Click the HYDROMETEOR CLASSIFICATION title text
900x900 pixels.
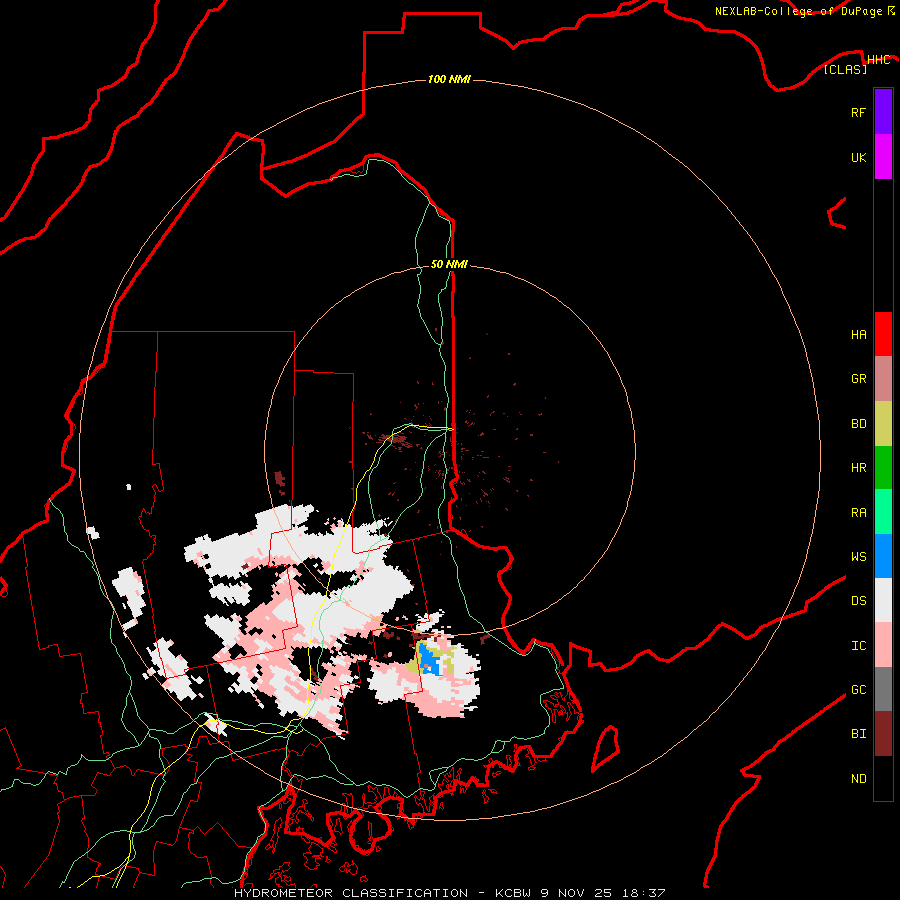pyautogui.click(x=351, y=893)
